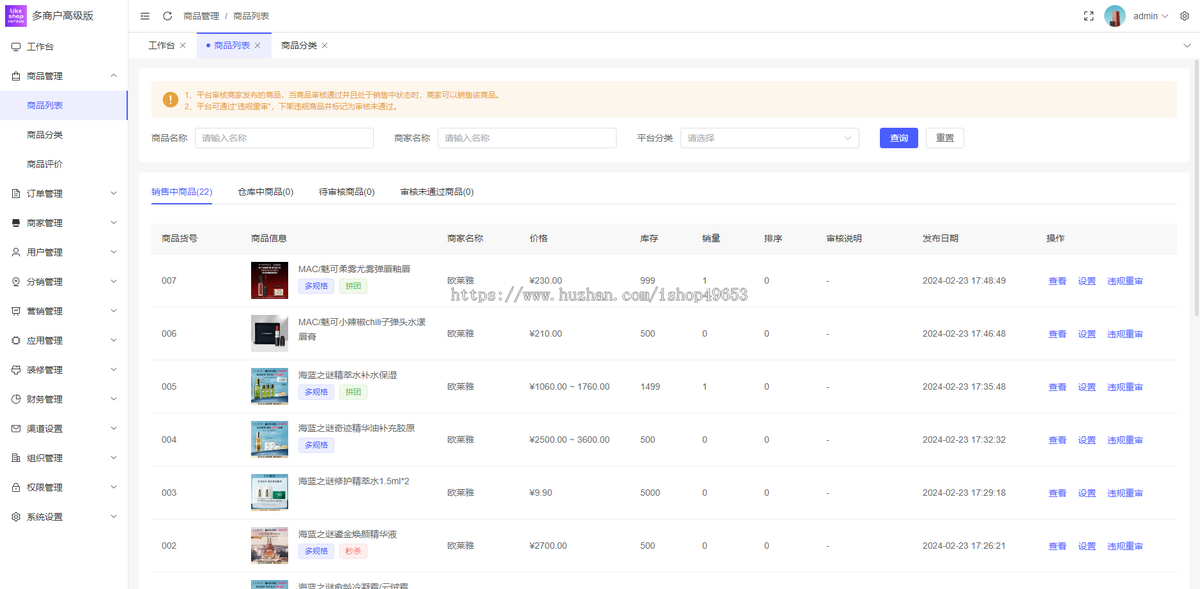Click the thumbnail of product 007

coord(269,280)
